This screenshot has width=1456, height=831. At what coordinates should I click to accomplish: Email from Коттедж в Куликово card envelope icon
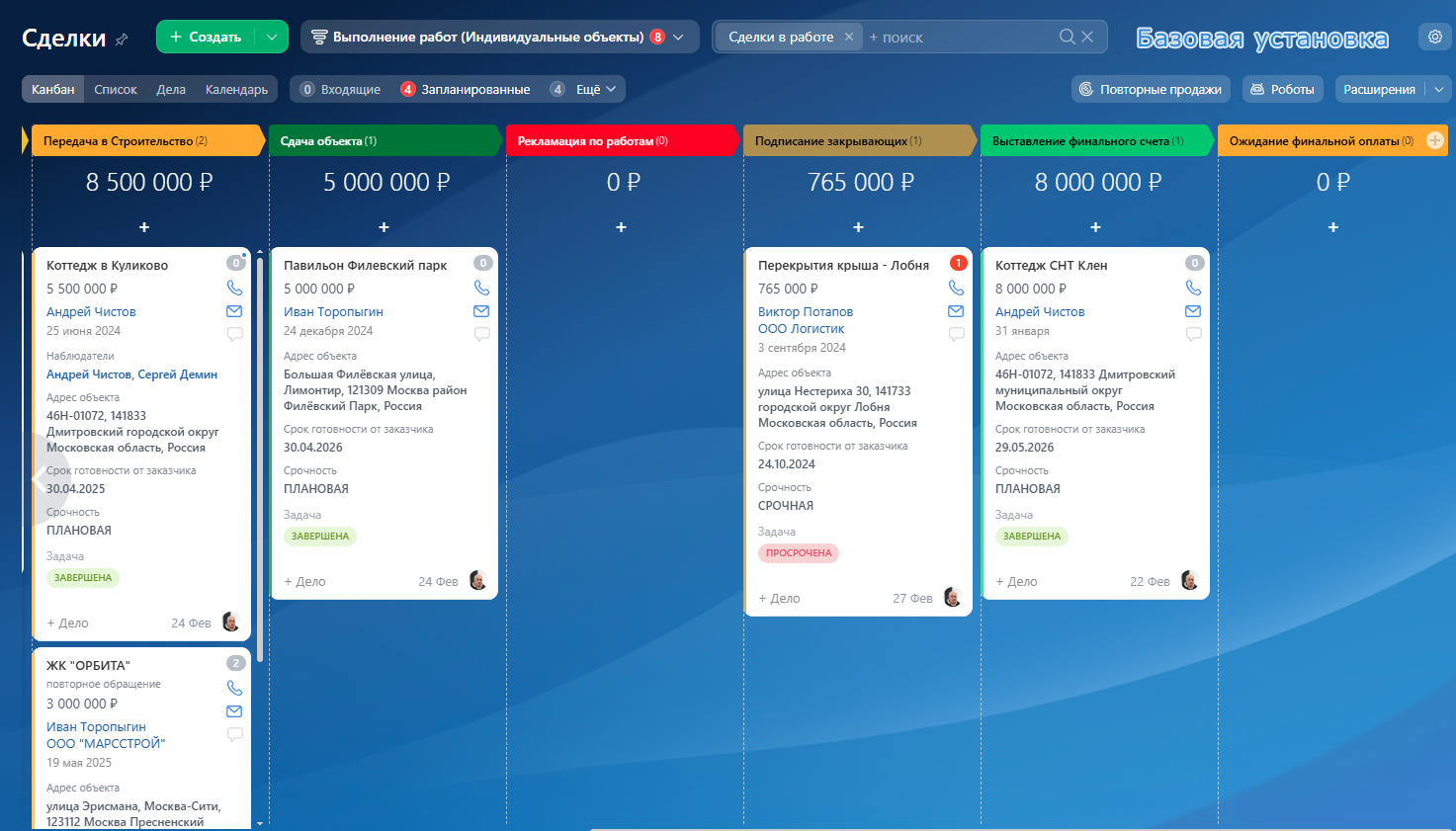point(234,311)
